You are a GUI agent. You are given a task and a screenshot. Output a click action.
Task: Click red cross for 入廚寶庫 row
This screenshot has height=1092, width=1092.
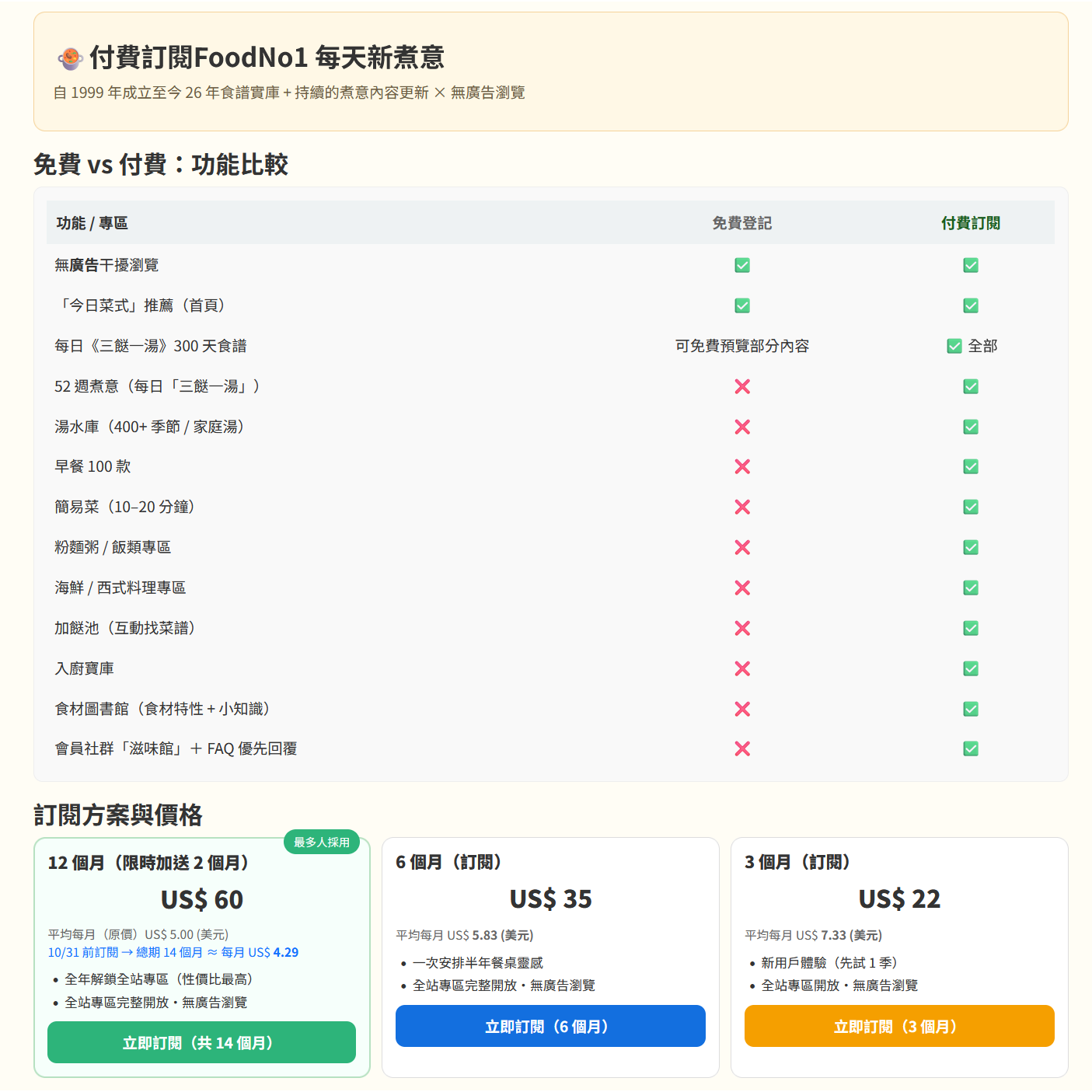(742, 668)
